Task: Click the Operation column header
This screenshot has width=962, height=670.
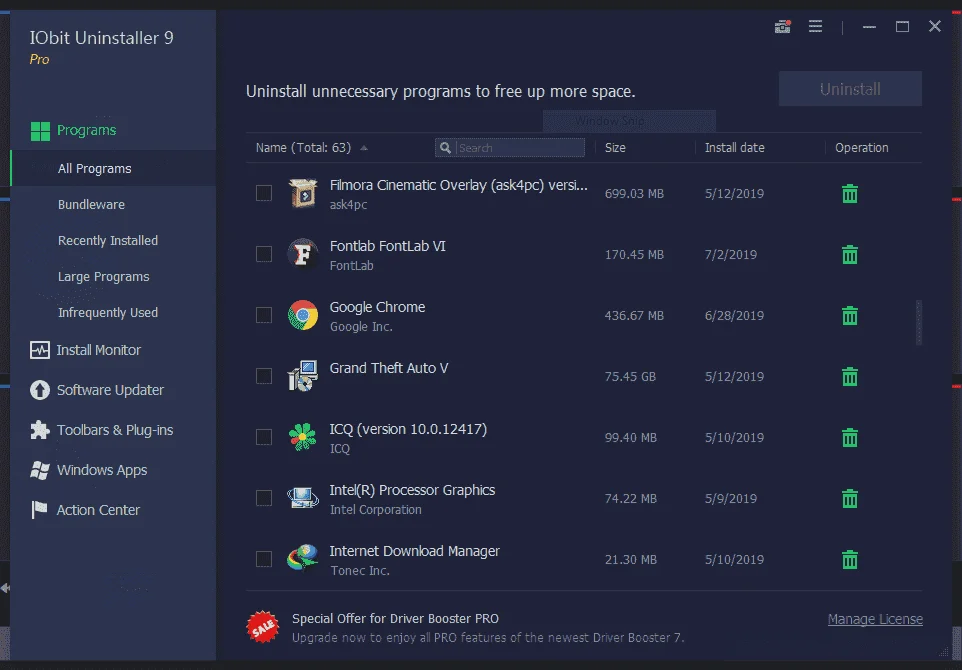Action: [861, 148]
